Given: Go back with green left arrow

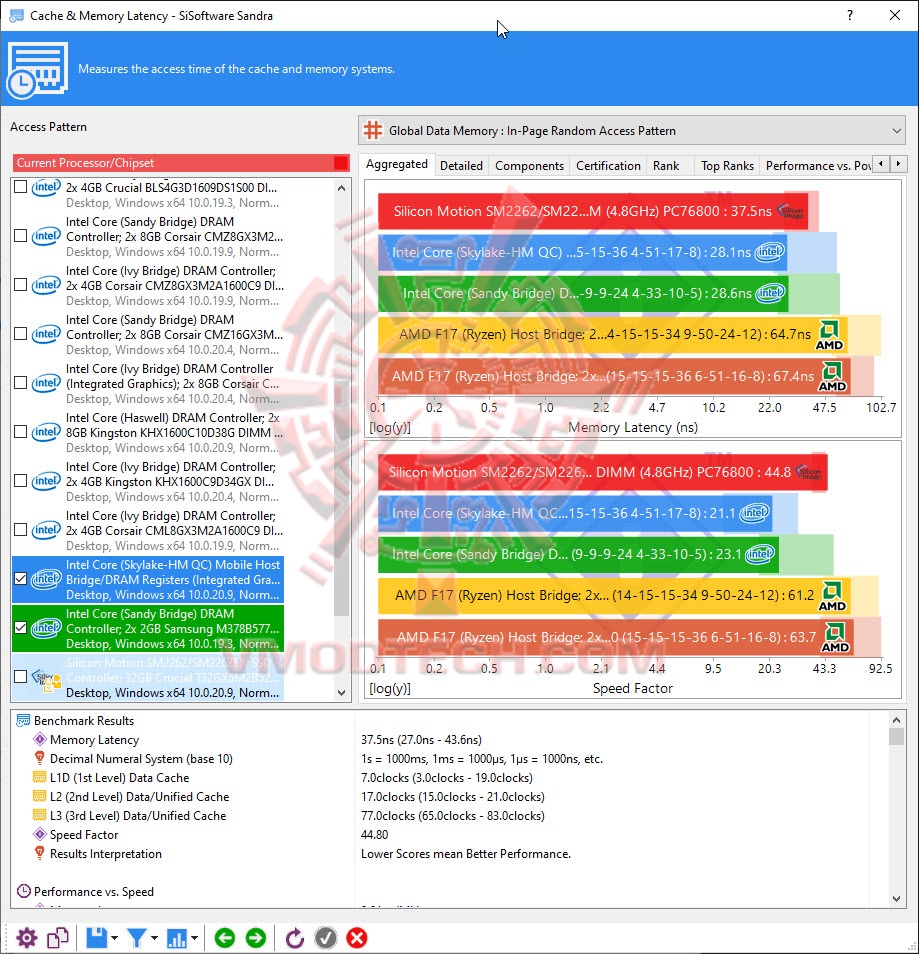Looking at the screenshot, I should point(225,938).
